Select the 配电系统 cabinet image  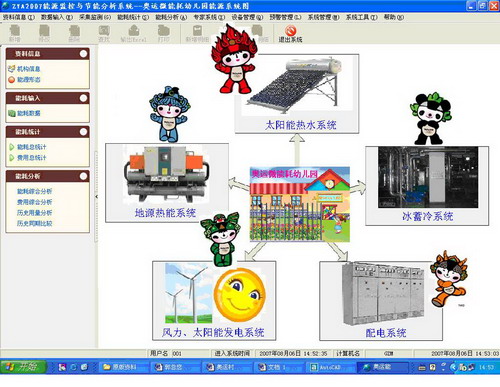pos(383,294)
